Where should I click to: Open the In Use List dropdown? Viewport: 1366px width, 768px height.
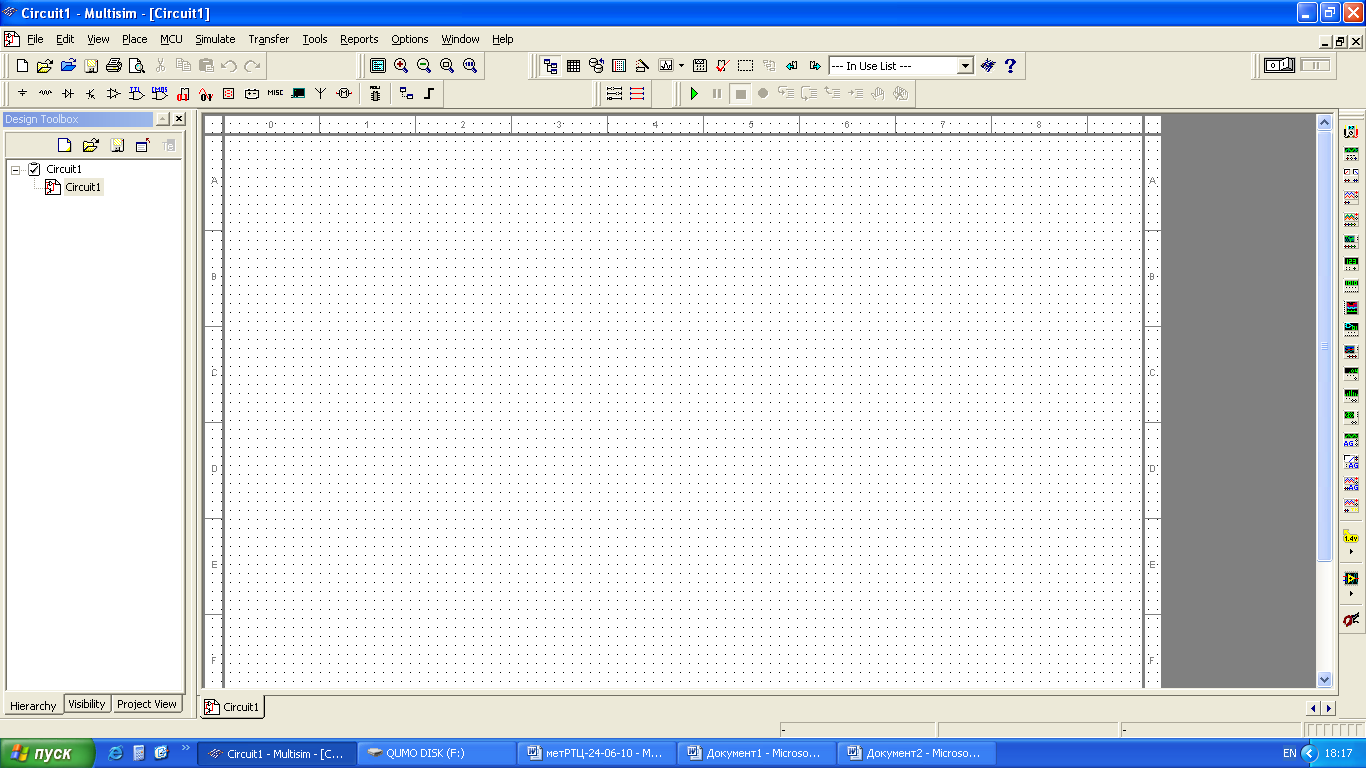tap(965, 66)
